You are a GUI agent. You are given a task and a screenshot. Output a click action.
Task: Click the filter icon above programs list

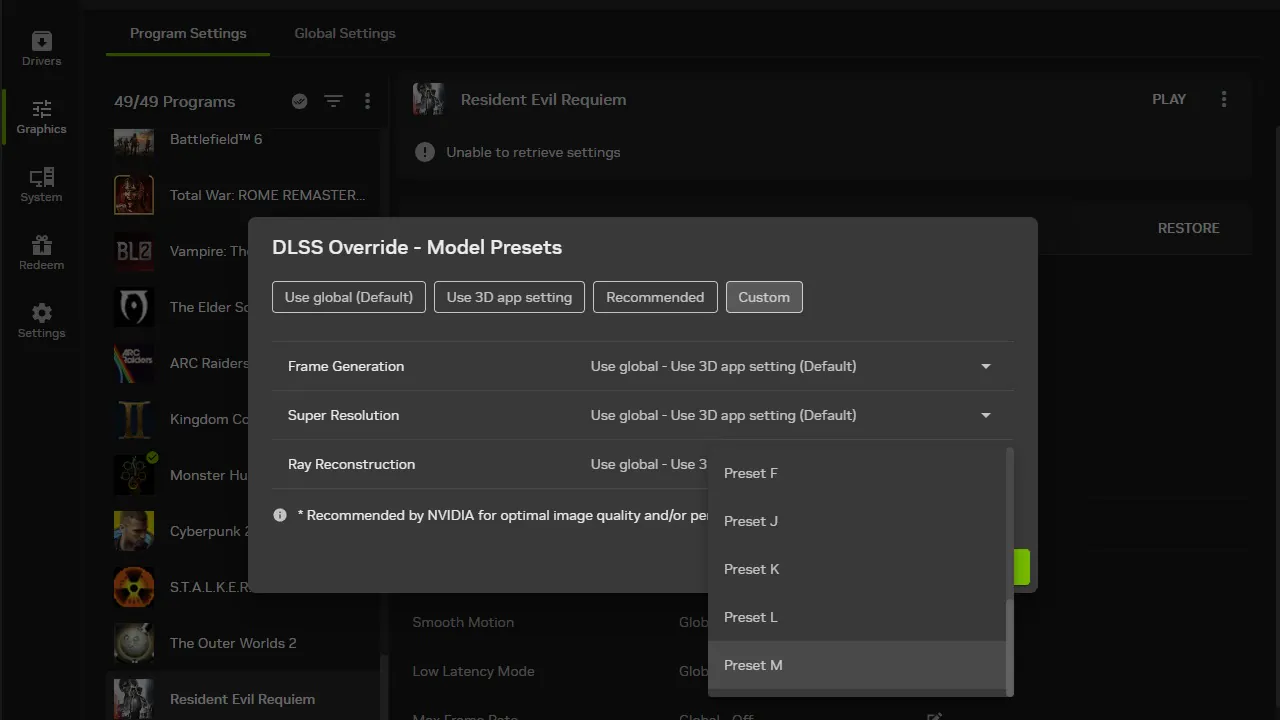pos(333,101)
